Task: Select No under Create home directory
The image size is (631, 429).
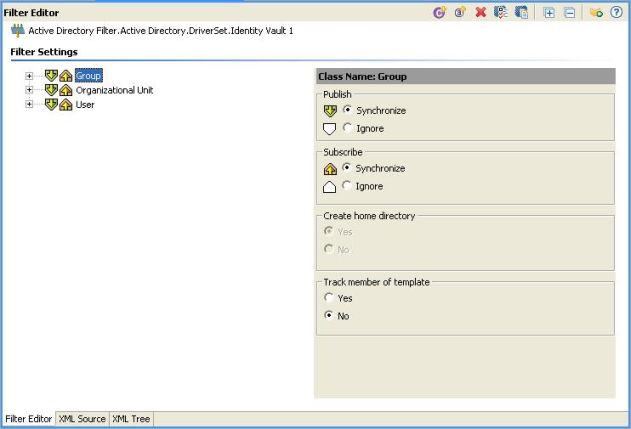Action: point(329,249)
